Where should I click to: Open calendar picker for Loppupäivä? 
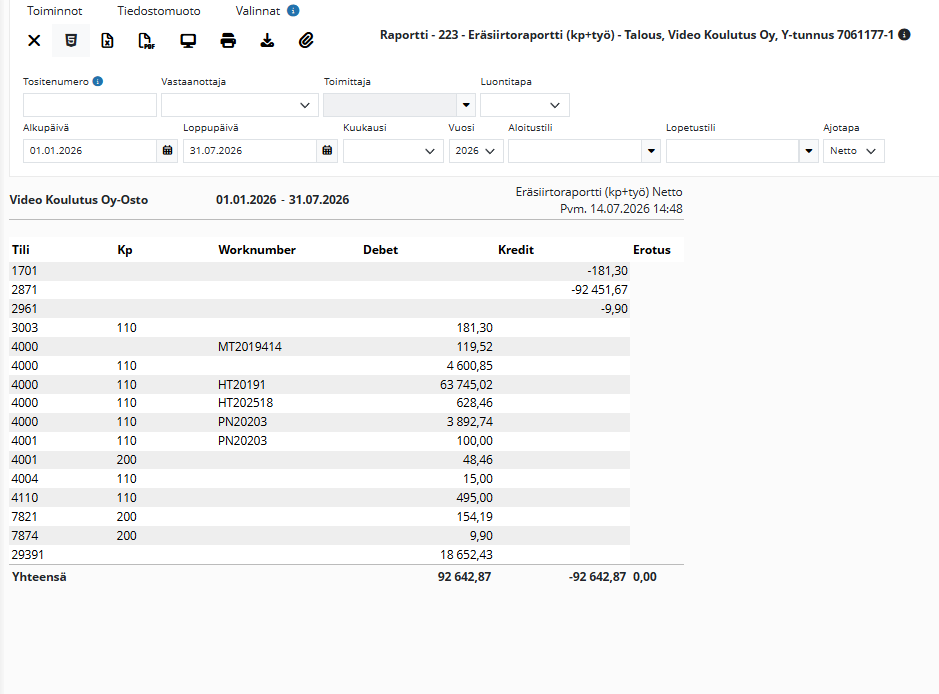pos(327,151)
